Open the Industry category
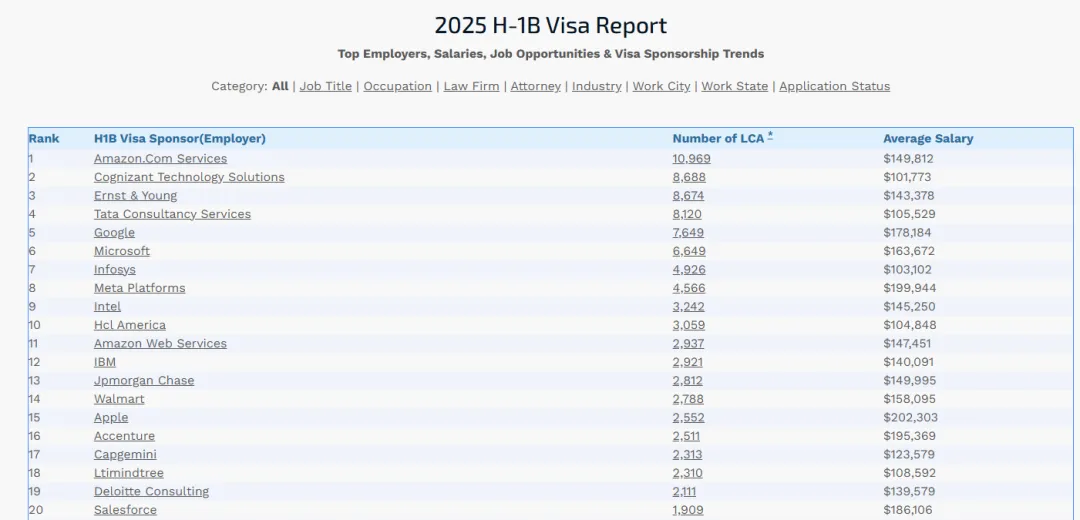1080x520 pixels. coord(596,86)
